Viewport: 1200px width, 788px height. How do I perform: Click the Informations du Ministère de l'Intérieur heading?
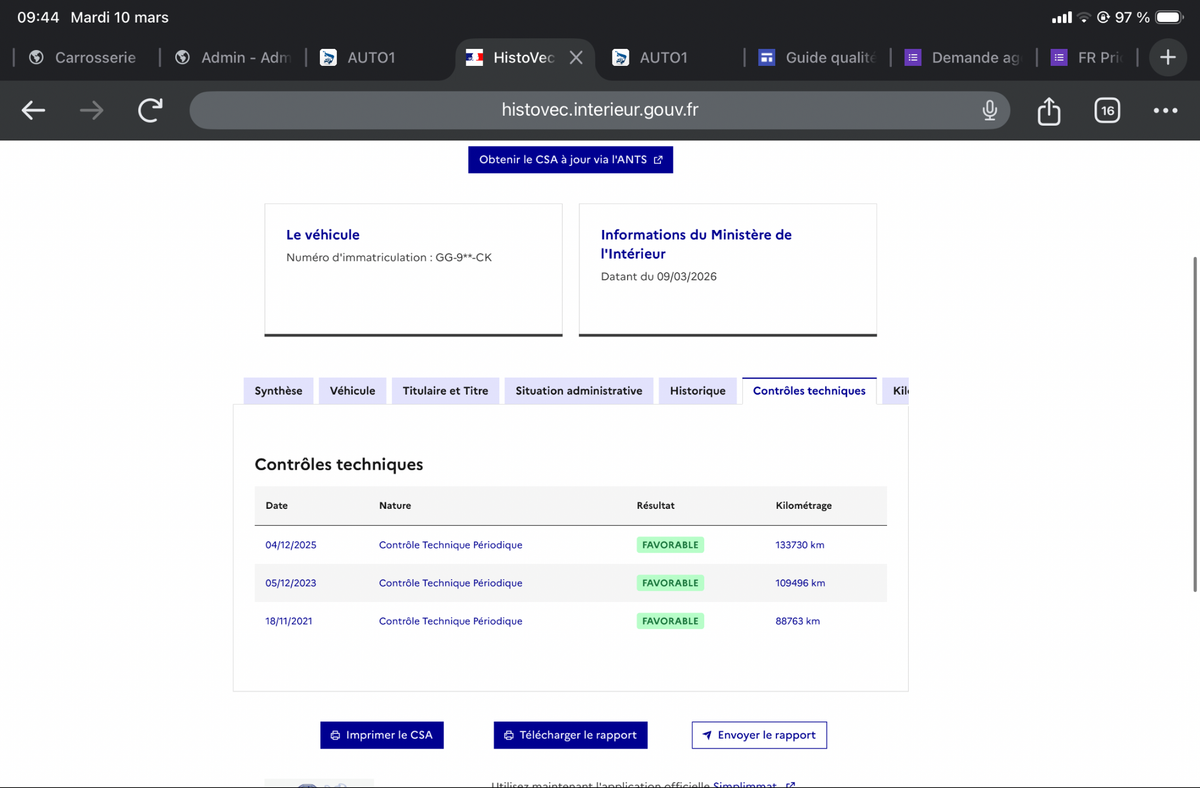tap(696, 244)
